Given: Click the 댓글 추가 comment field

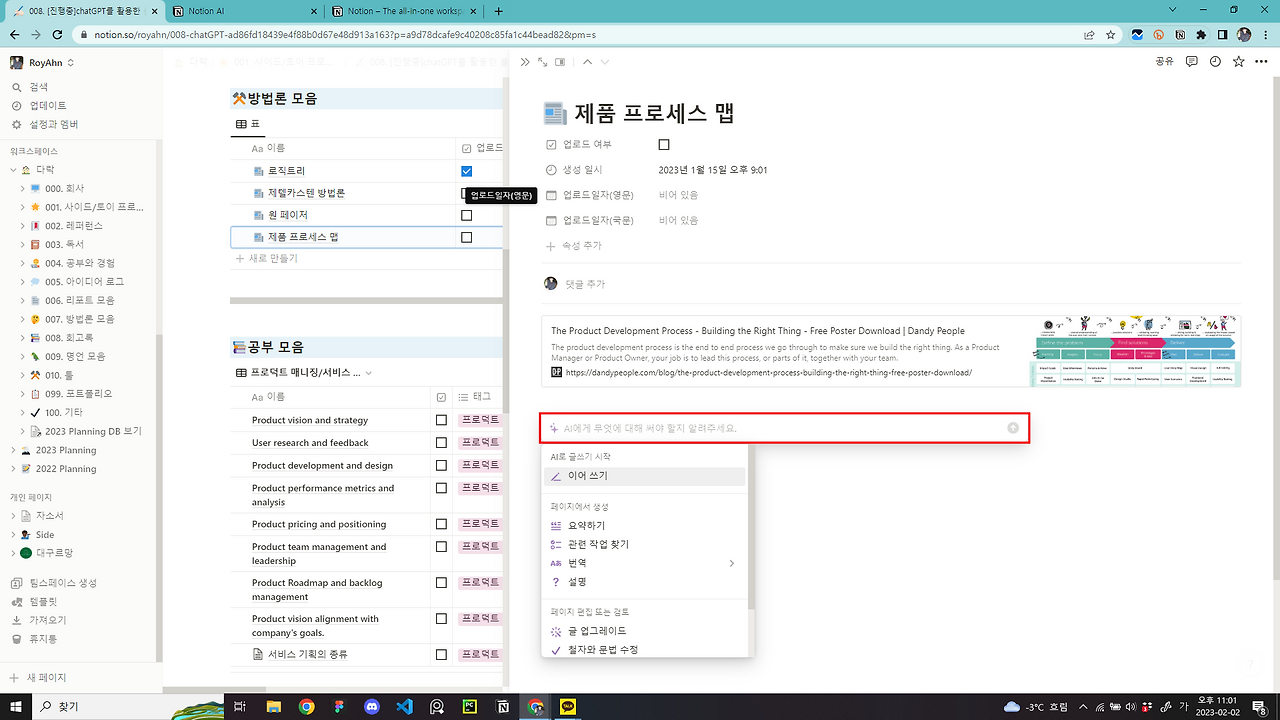Looking at the screenshot, I should pos(585,284).
